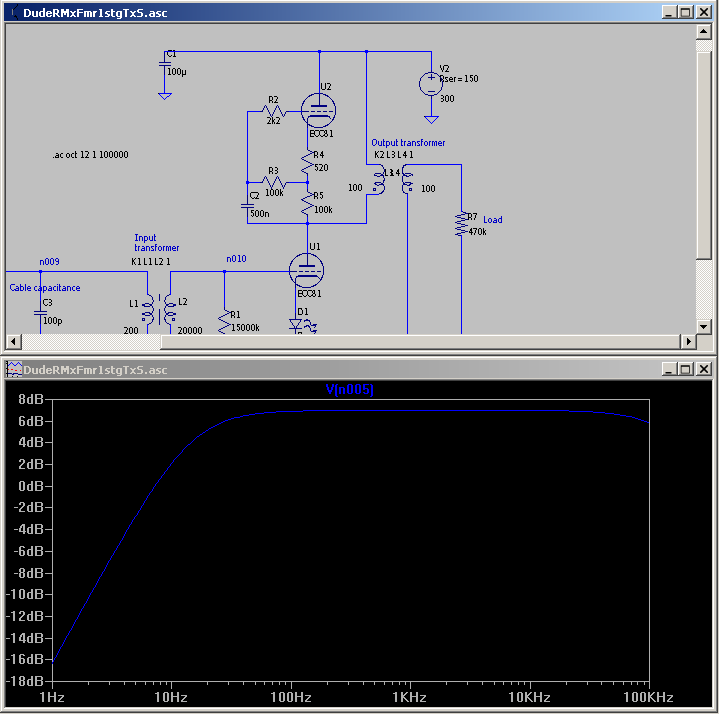Select cable capacitor C3 100p

(x=40, y=314)
